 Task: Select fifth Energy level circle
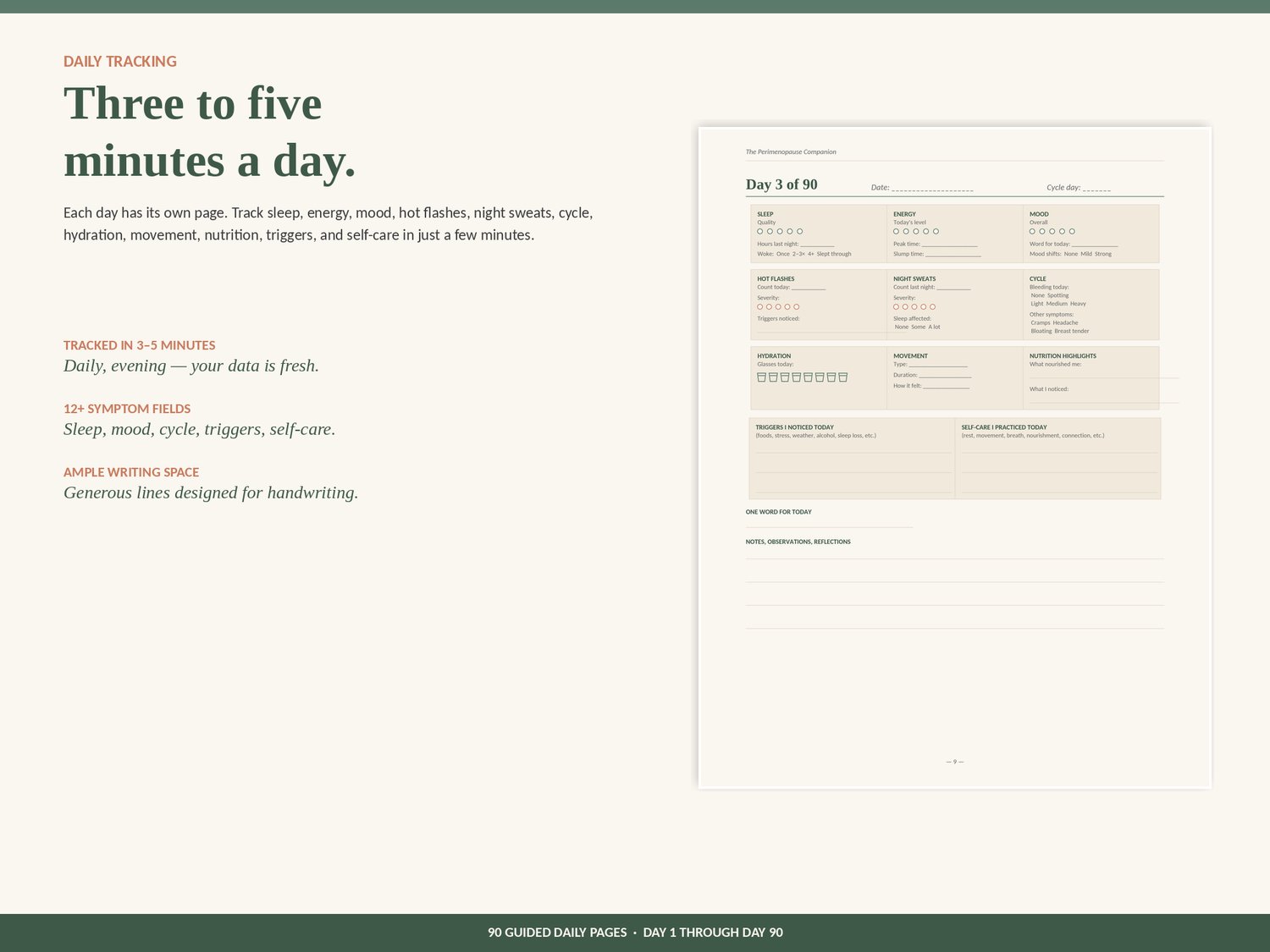click(x=936, y=231)
